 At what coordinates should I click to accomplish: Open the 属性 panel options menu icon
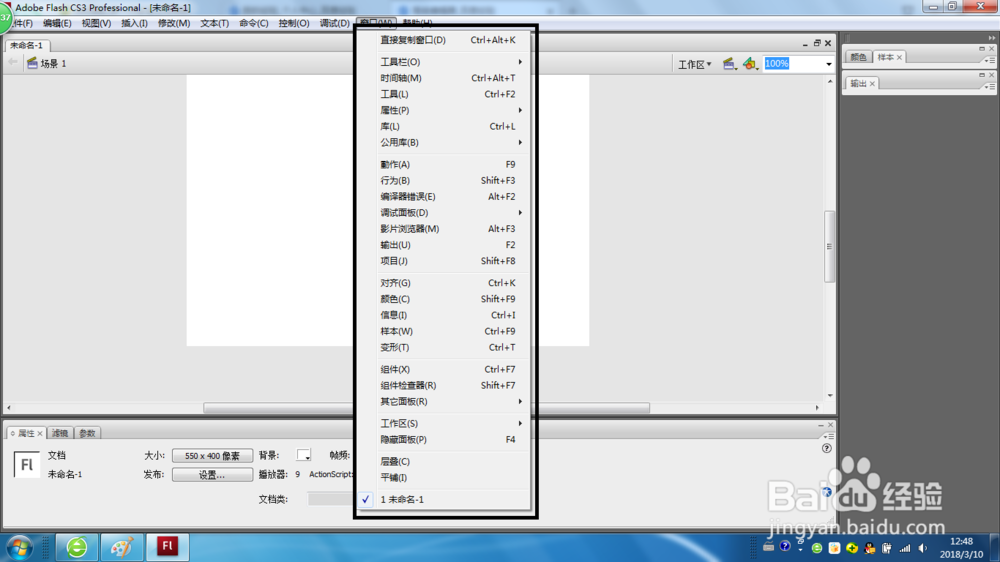[828, 436]
